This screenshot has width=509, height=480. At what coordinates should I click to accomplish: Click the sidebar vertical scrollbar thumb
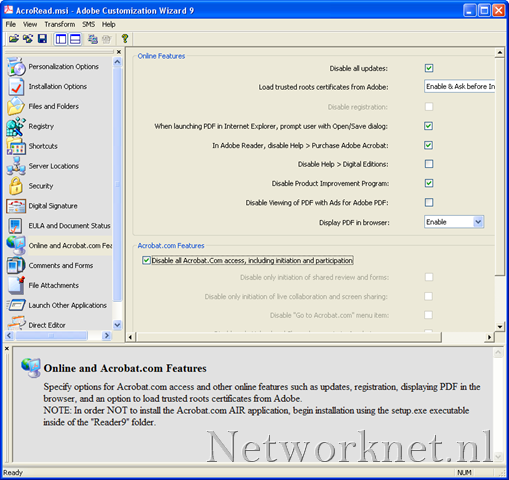click(x=117, y=184)
